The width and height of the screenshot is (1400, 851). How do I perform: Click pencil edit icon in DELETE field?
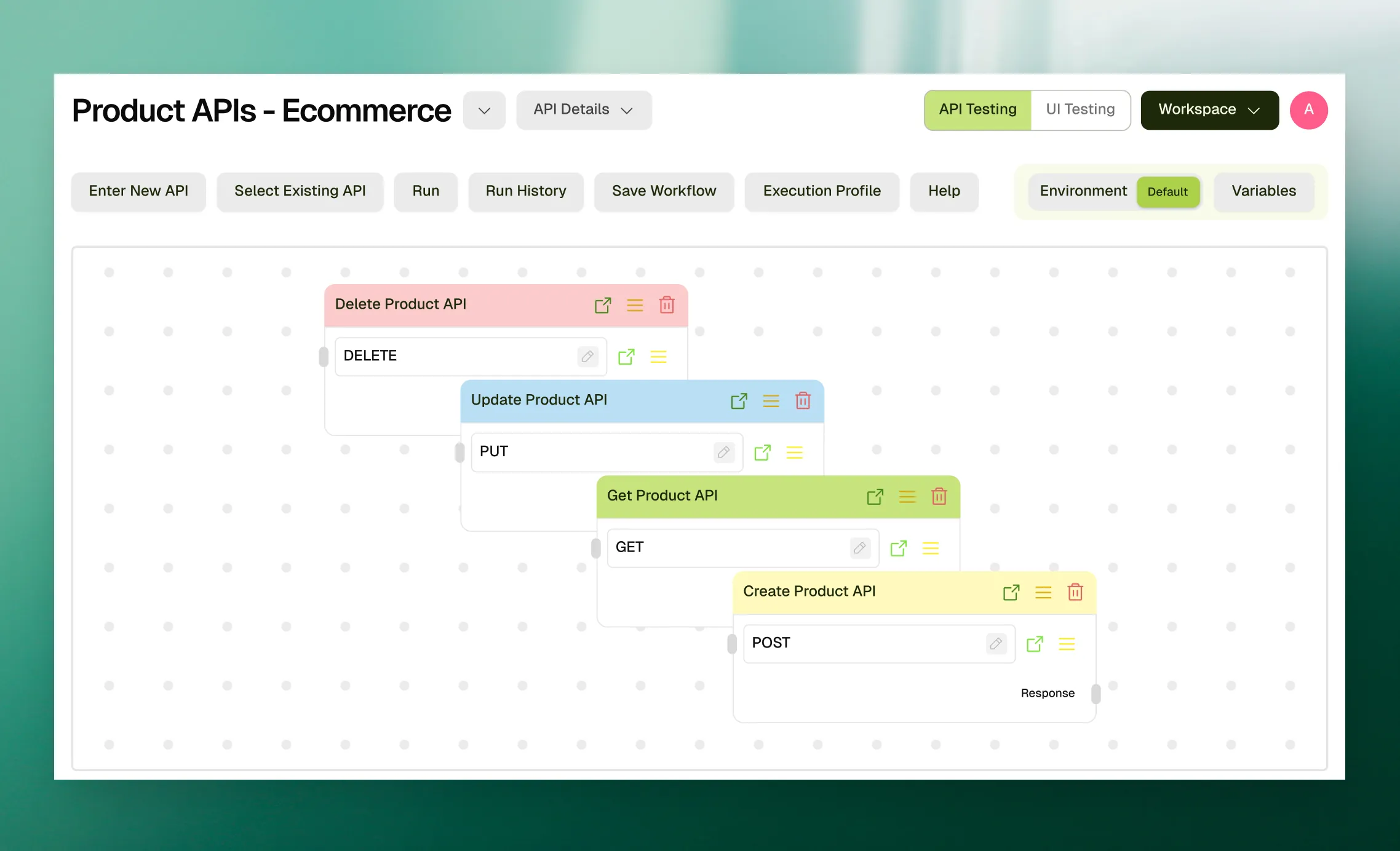tap(587, 357)
